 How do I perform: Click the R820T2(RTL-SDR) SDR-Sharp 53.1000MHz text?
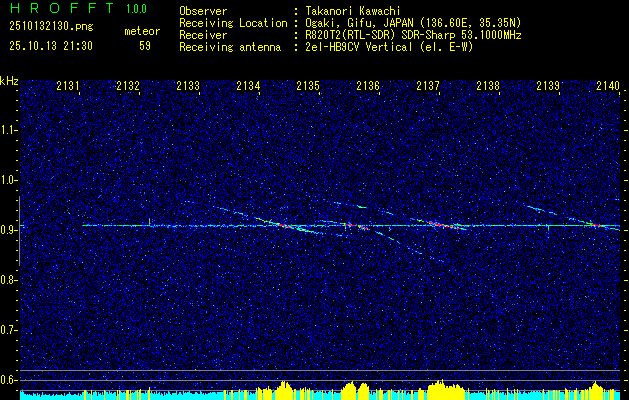(413, 35)
